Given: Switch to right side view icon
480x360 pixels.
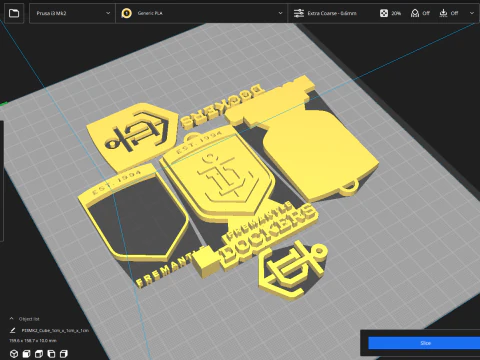Looking at the screenshot, I should click(x=63, y=353).
